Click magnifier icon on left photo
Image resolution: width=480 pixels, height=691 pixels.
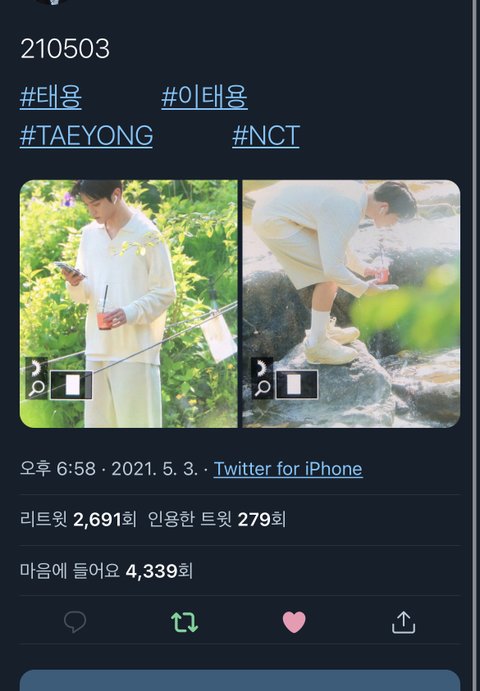click(x=37, y=388)
